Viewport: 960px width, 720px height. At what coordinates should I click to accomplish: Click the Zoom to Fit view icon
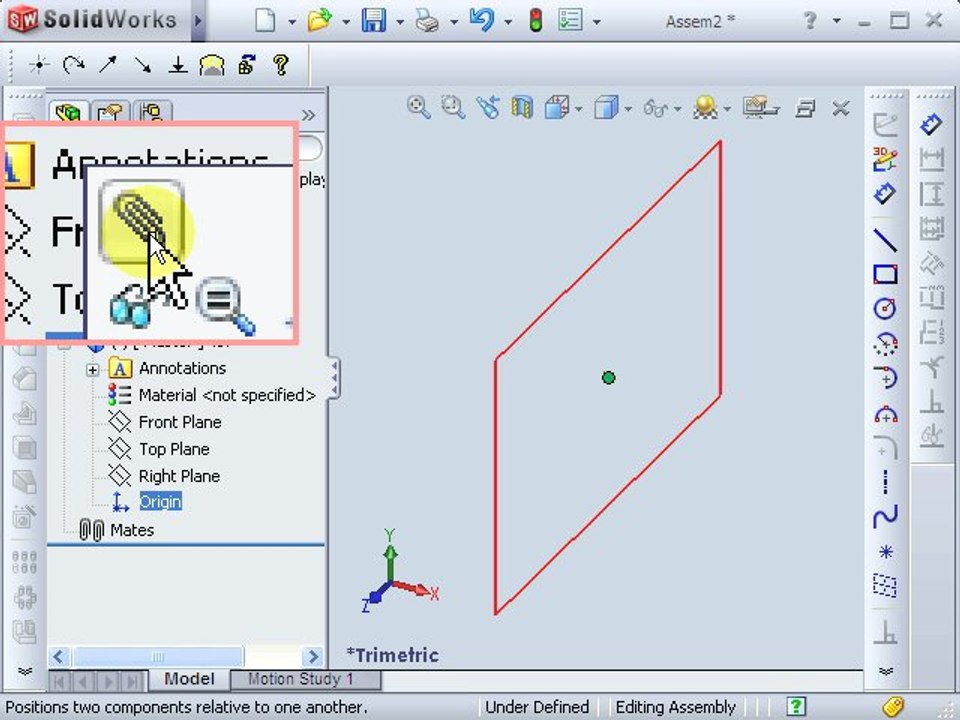[418, 108]
